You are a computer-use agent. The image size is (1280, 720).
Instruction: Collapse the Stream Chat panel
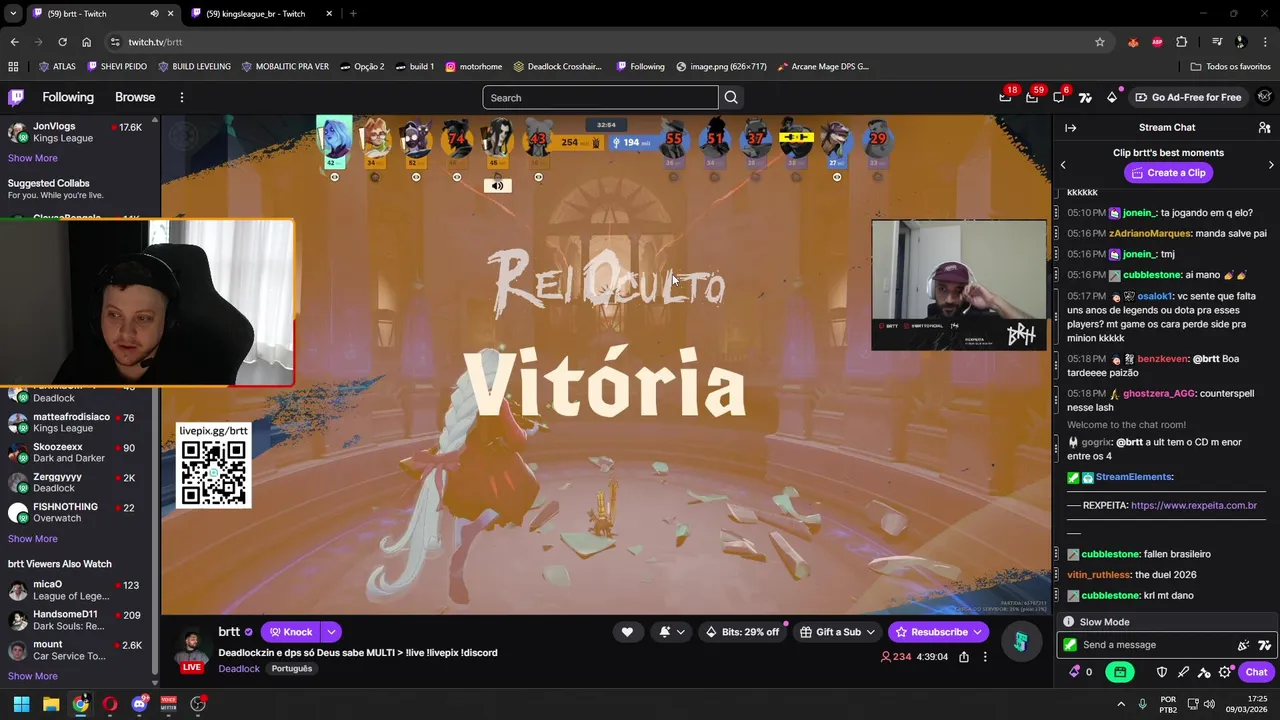(1070, 127)
